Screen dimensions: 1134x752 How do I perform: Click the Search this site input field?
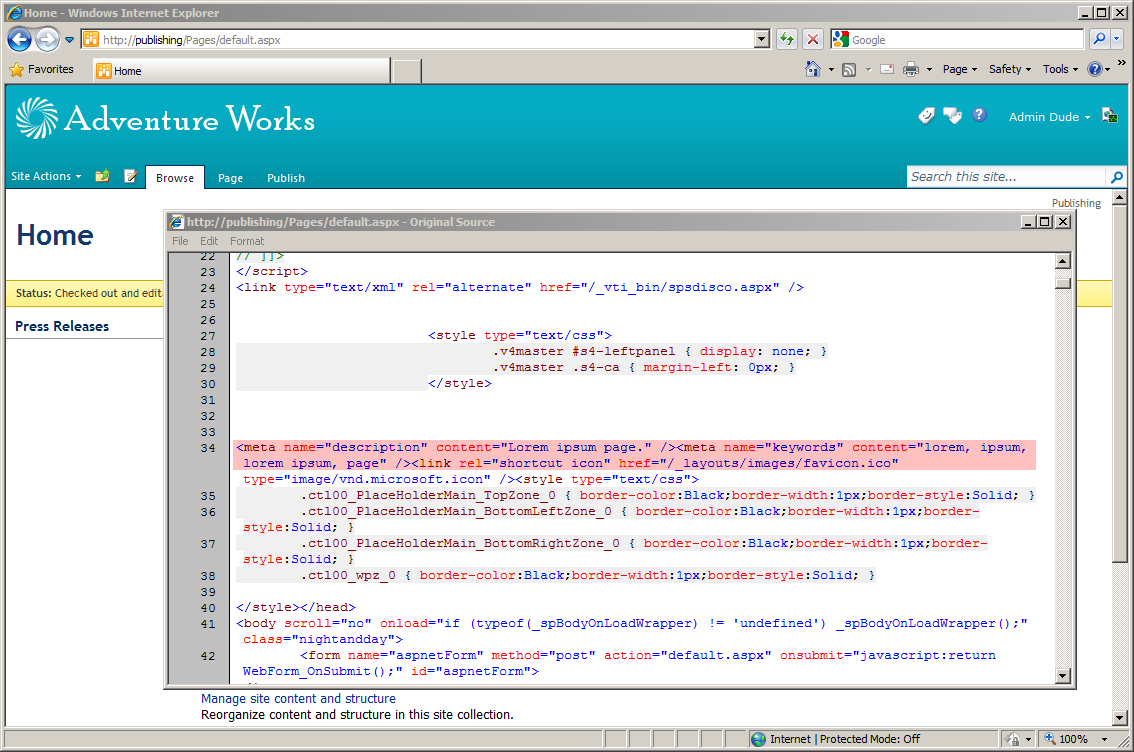pyautogui.click(x=1007, y=176)
